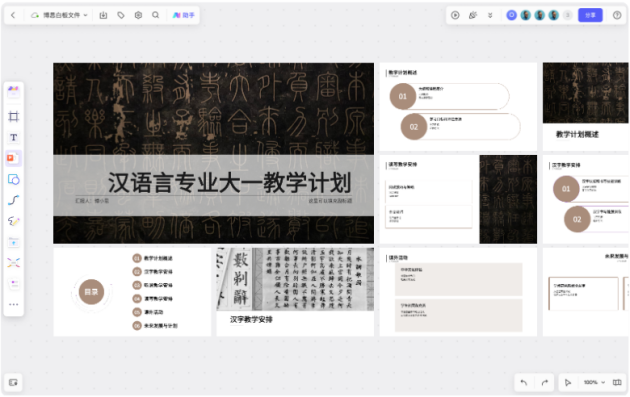
Task: Select the connector line tool
Action: (x=14, y=200)
